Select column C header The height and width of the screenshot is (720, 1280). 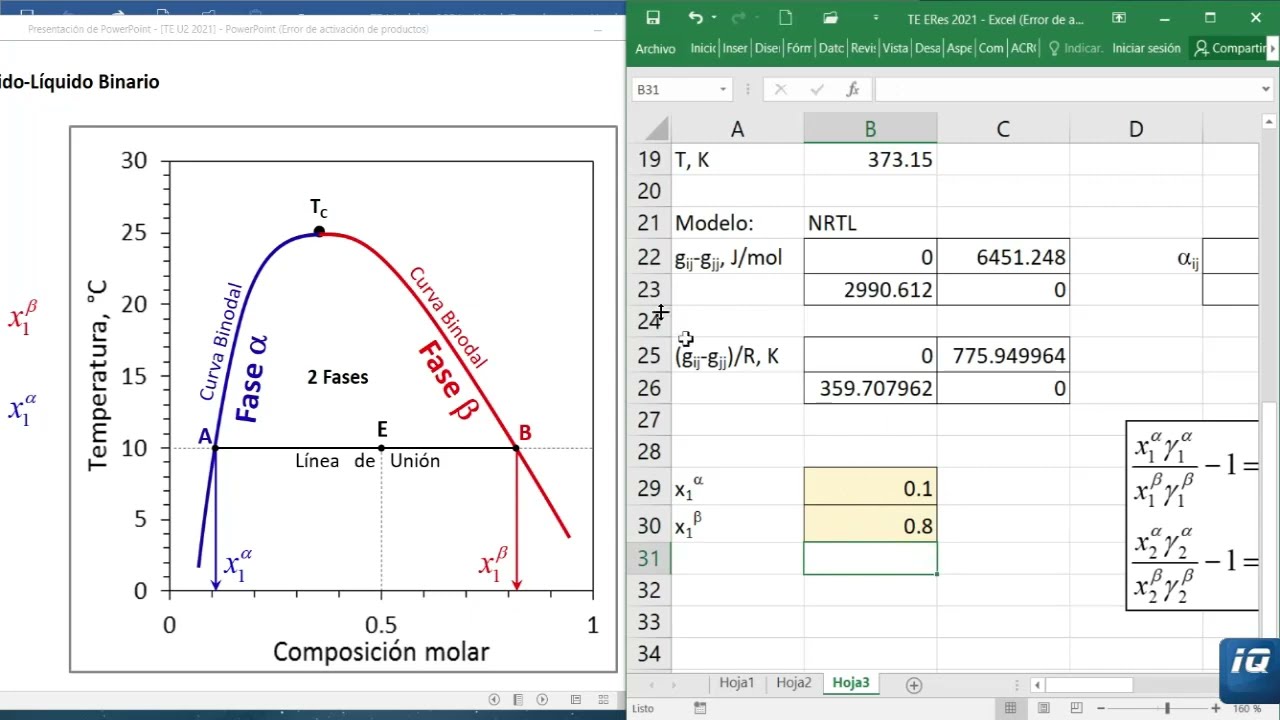pos(1003,129)
